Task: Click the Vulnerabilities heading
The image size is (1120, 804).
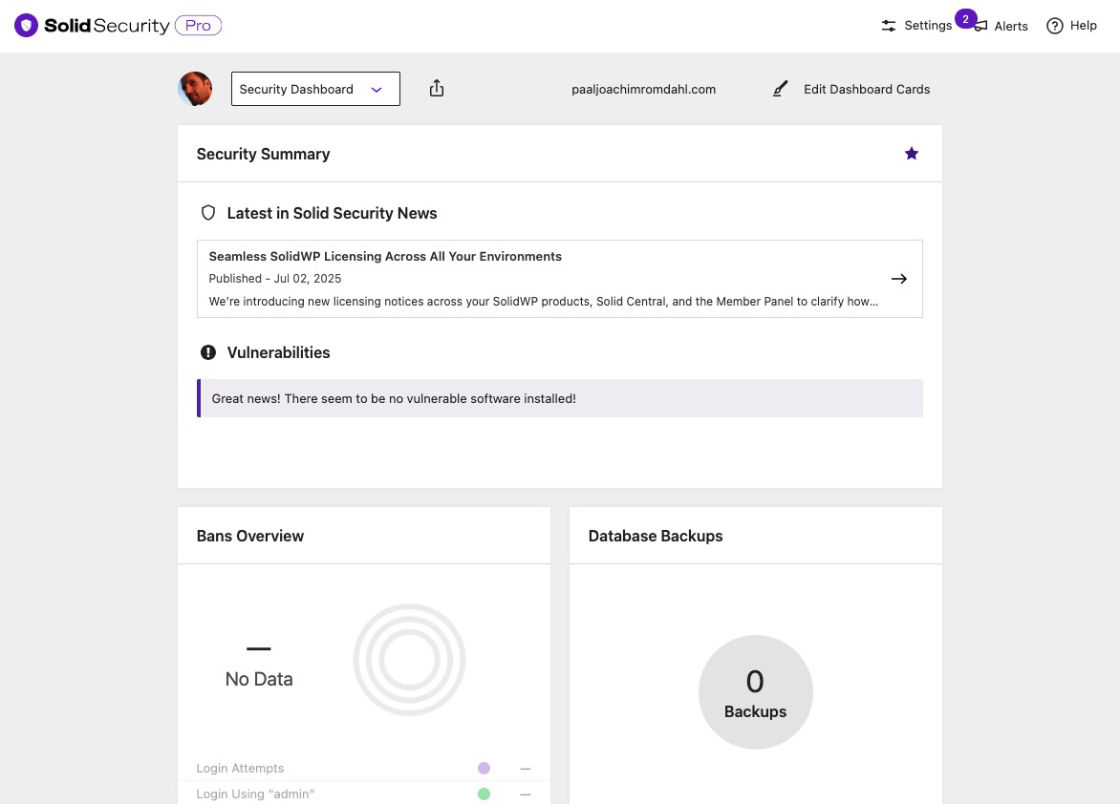Action: (x=279, y=353)
